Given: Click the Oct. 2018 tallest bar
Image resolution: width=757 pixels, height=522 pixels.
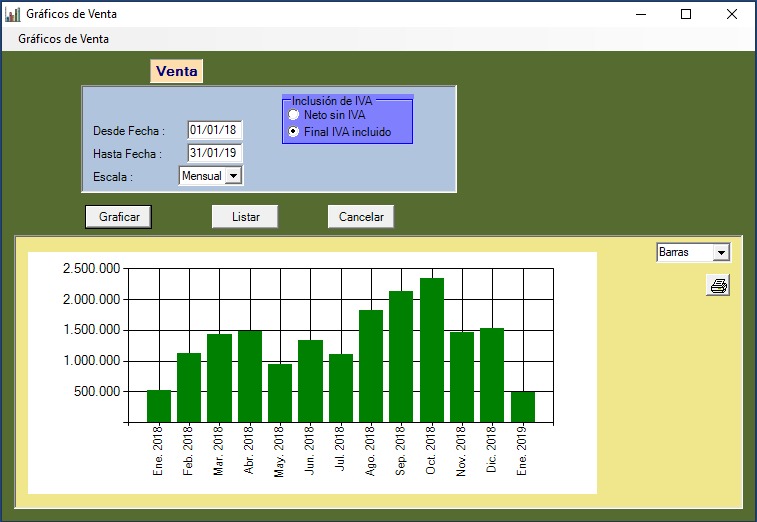Looking at the screenshot, I should coord(432,350).
